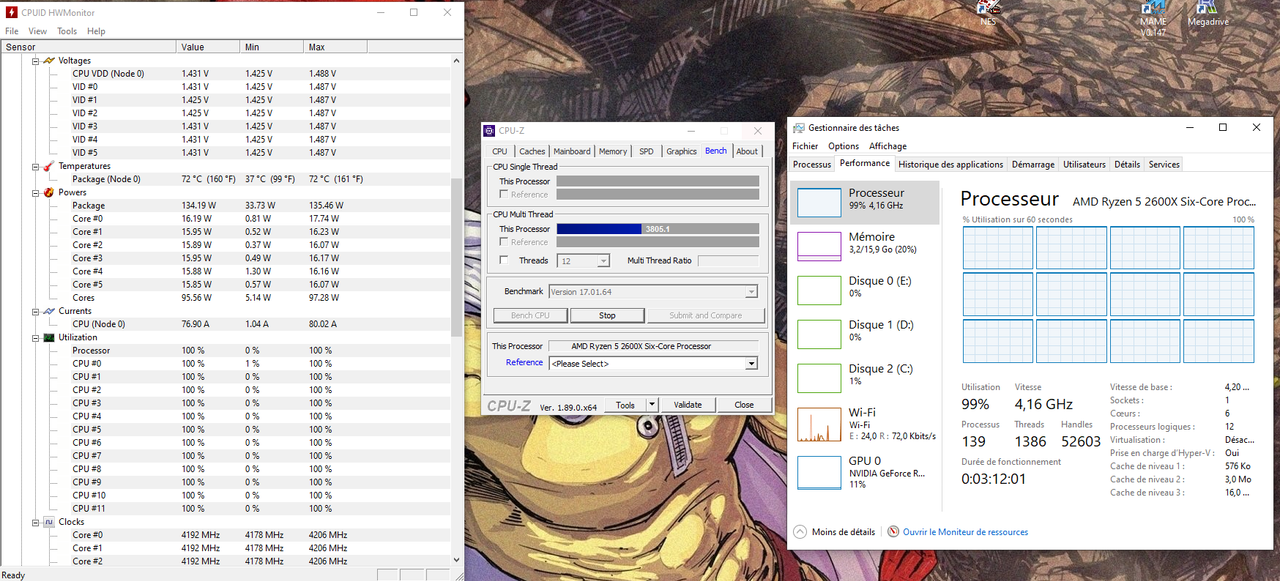The height and width of the screenshot is (581, 1280).
Task: Select the Processeur graph thumbnail
Action: tap(818, 202)
